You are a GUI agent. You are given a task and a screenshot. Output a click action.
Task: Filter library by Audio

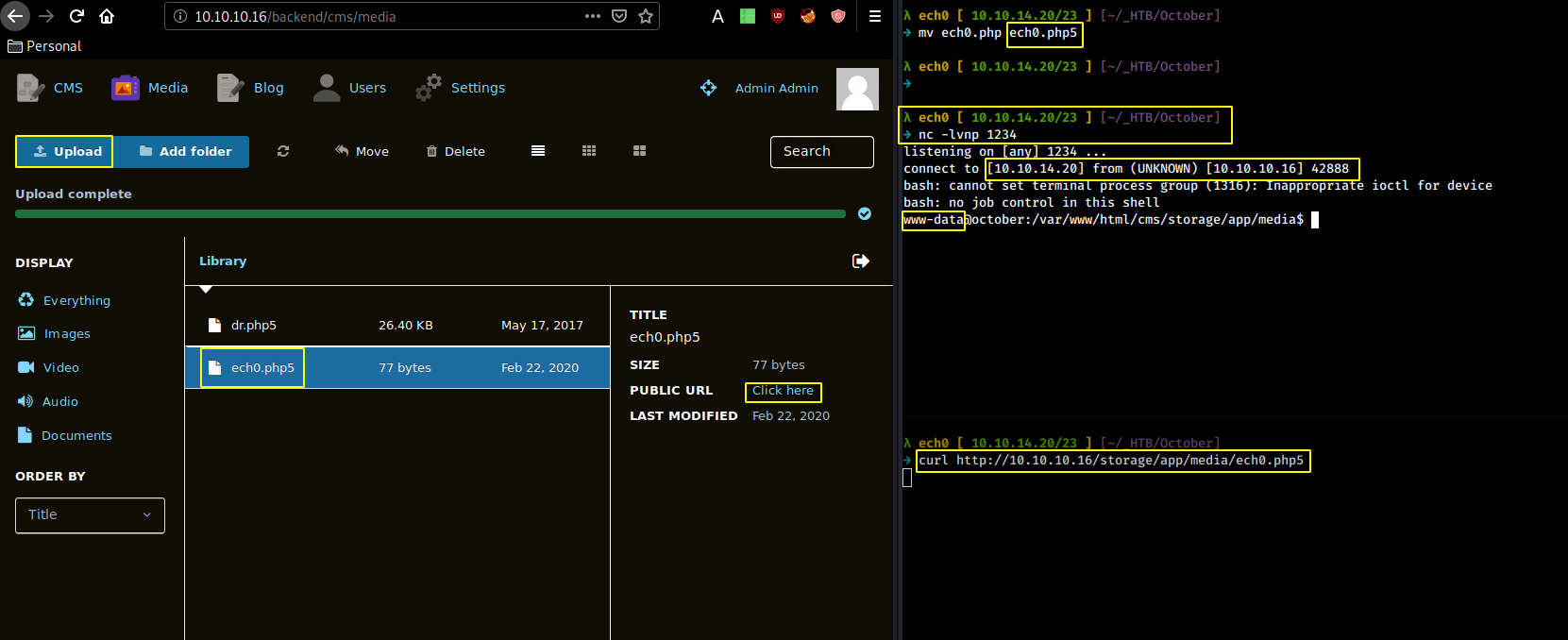(47, 402)
